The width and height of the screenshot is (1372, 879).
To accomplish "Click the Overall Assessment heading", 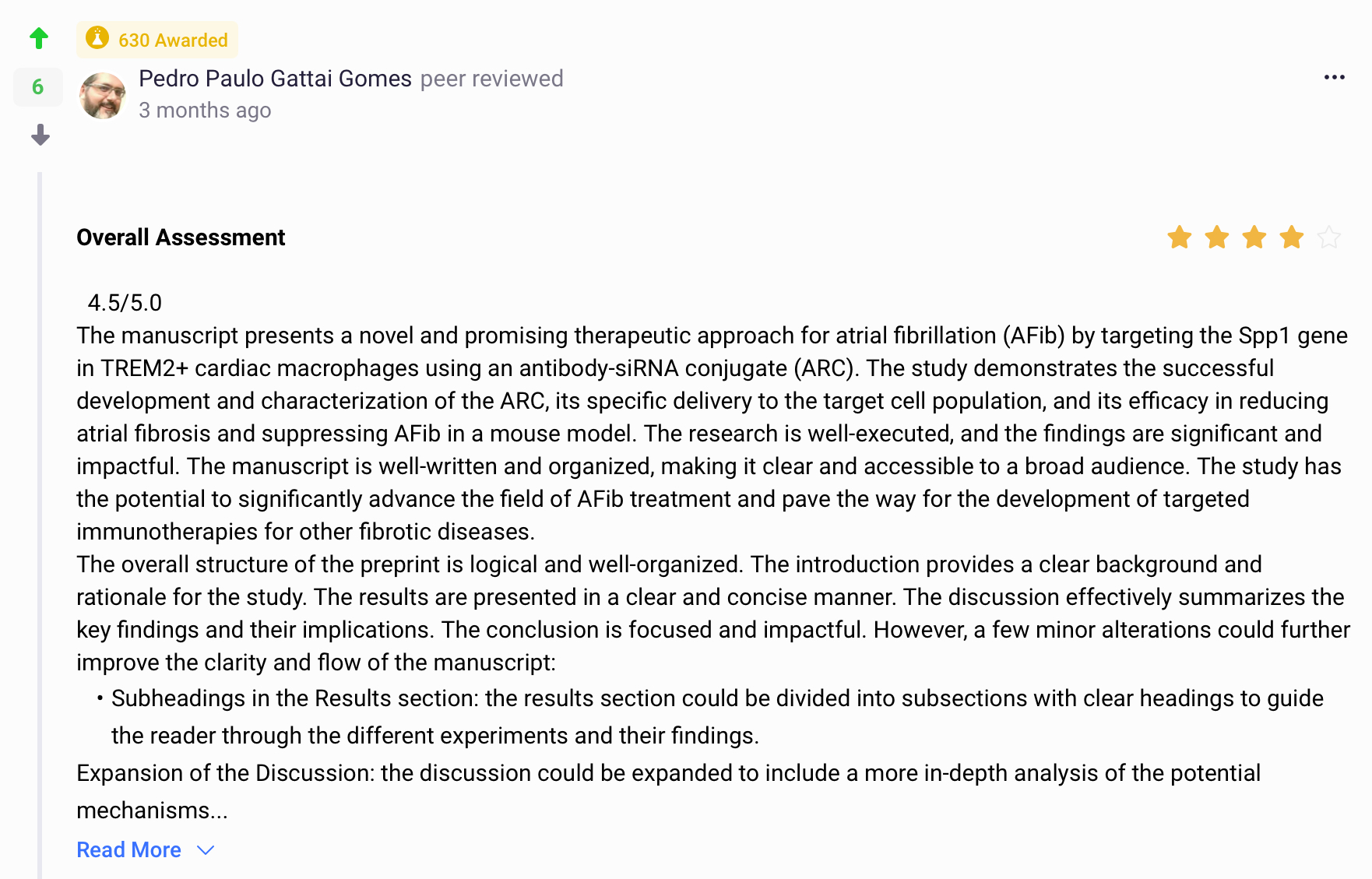I will (x=181, y=237).
